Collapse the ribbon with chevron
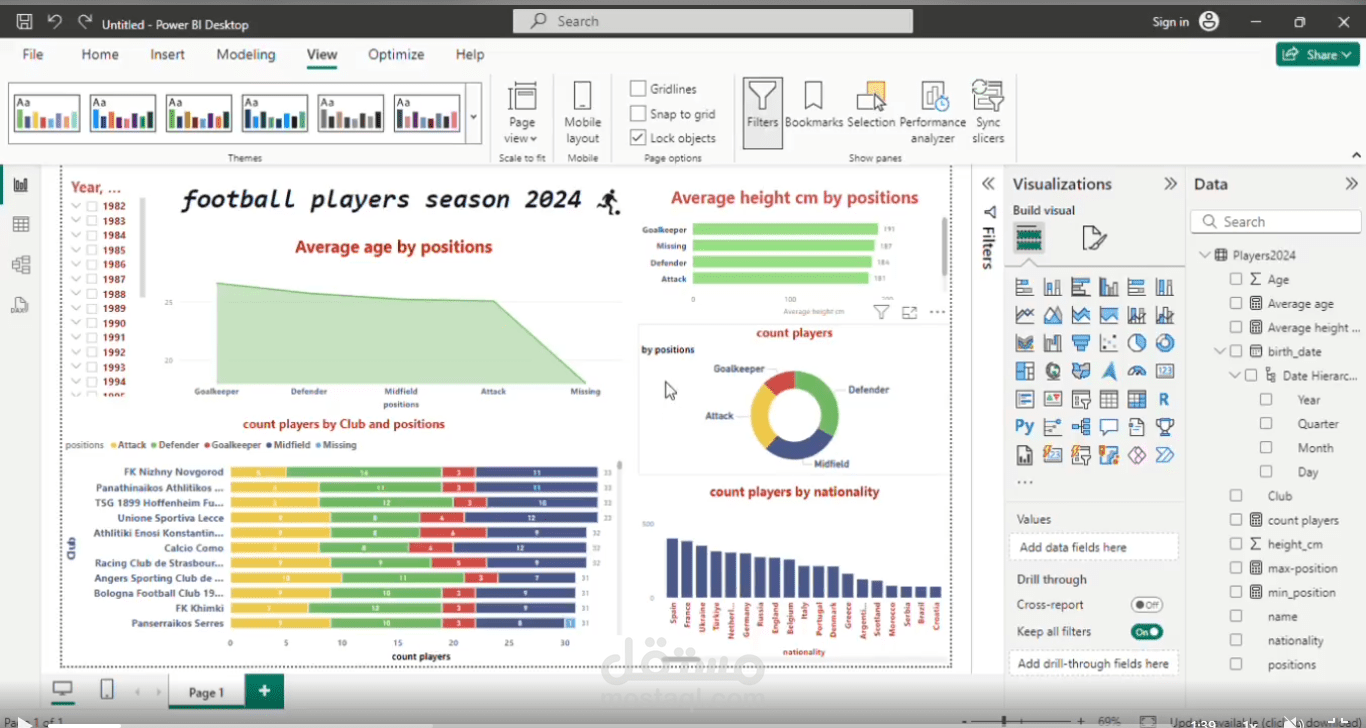This screenshot has height=728, width=1366. click(1356, 155)
